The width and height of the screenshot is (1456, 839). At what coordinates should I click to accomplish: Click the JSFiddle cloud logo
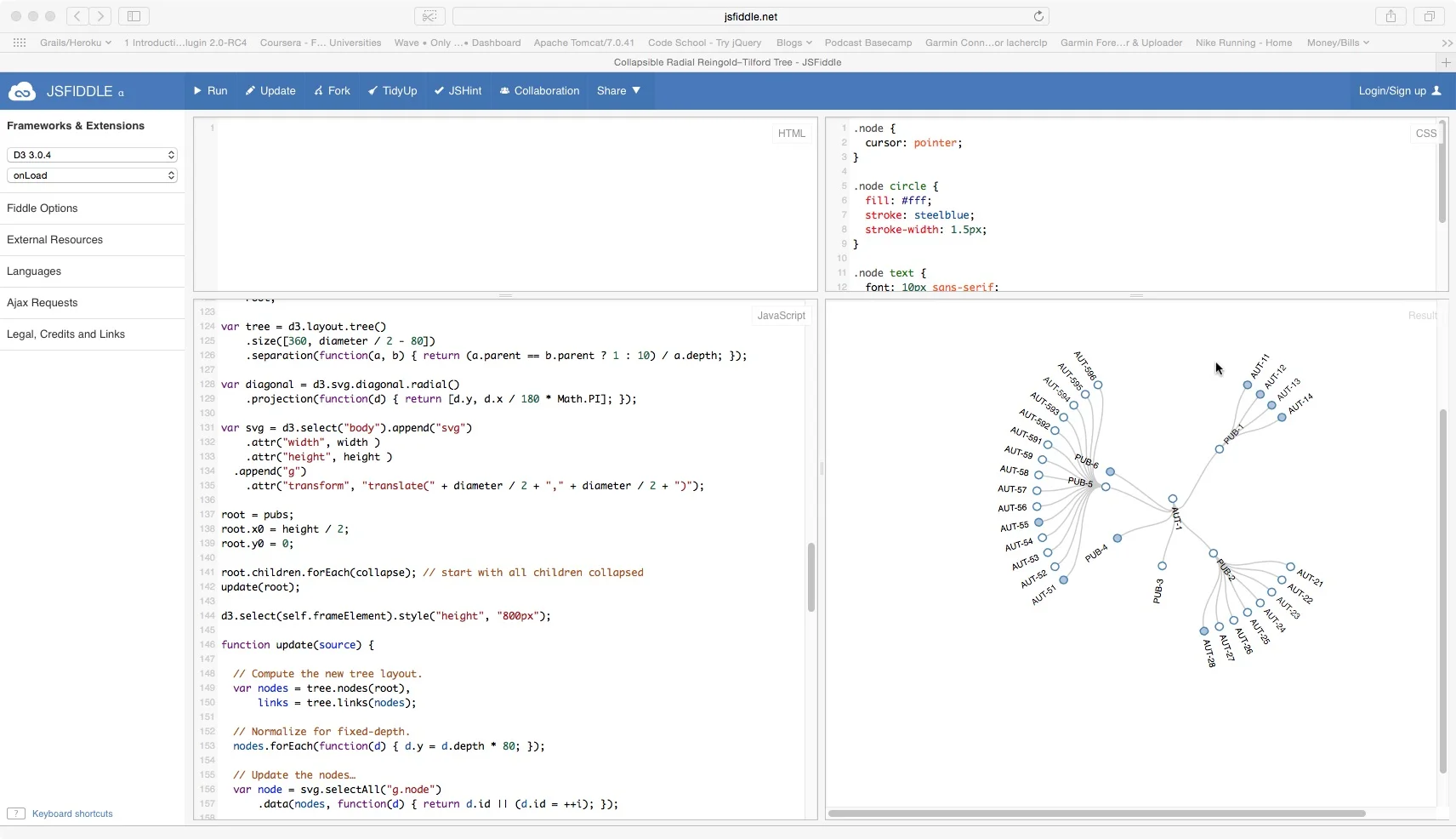(x=21, y=91)
